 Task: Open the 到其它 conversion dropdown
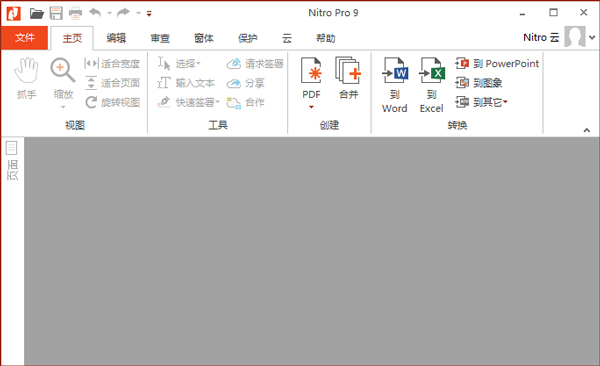point(481,102)
